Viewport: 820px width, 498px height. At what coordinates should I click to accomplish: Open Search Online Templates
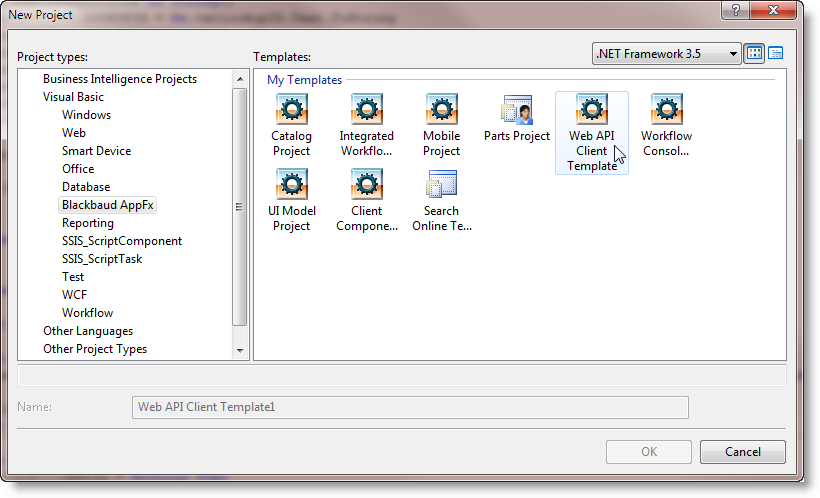(441, 186)
